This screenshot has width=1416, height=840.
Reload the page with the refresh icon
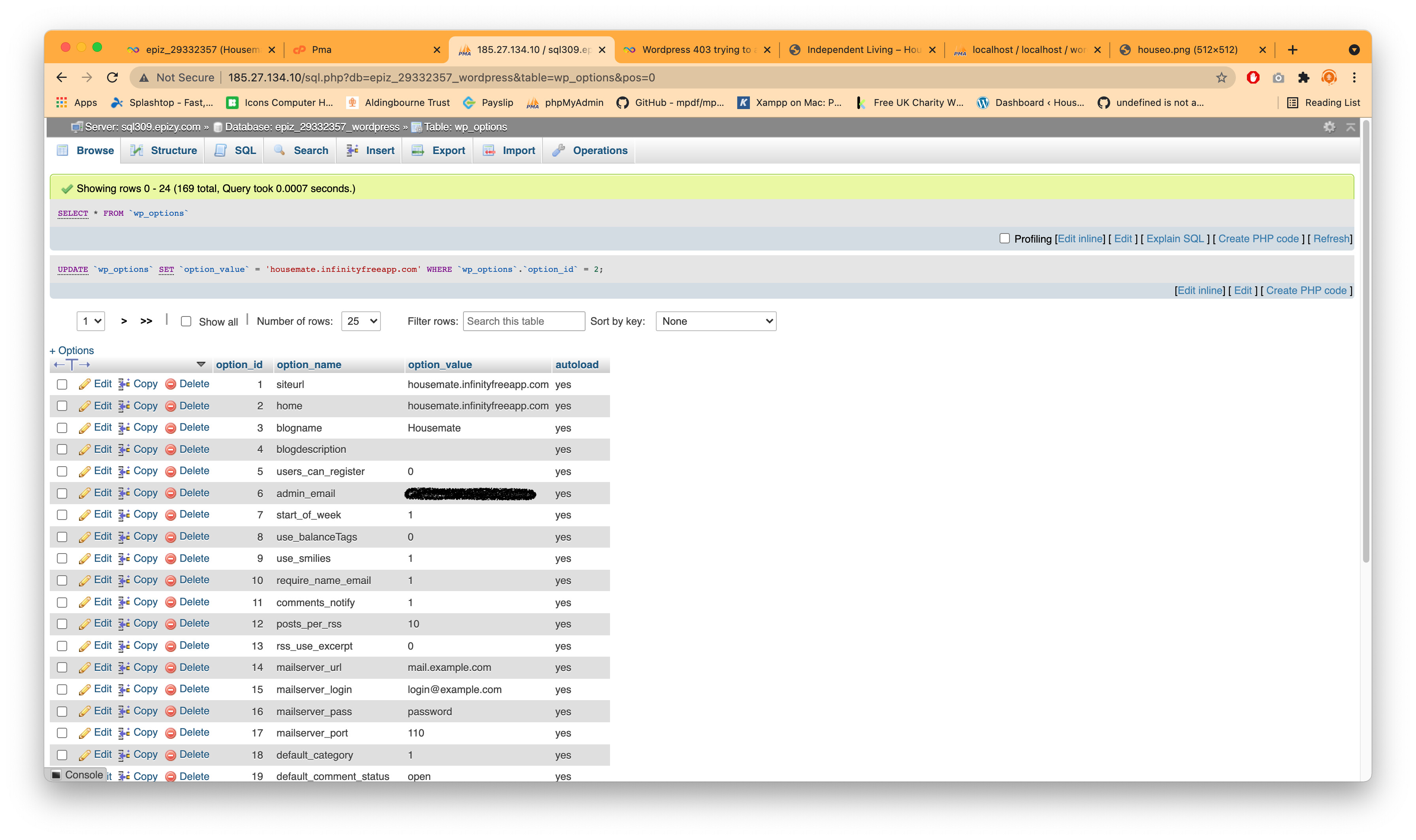click(x=113, y=77)
